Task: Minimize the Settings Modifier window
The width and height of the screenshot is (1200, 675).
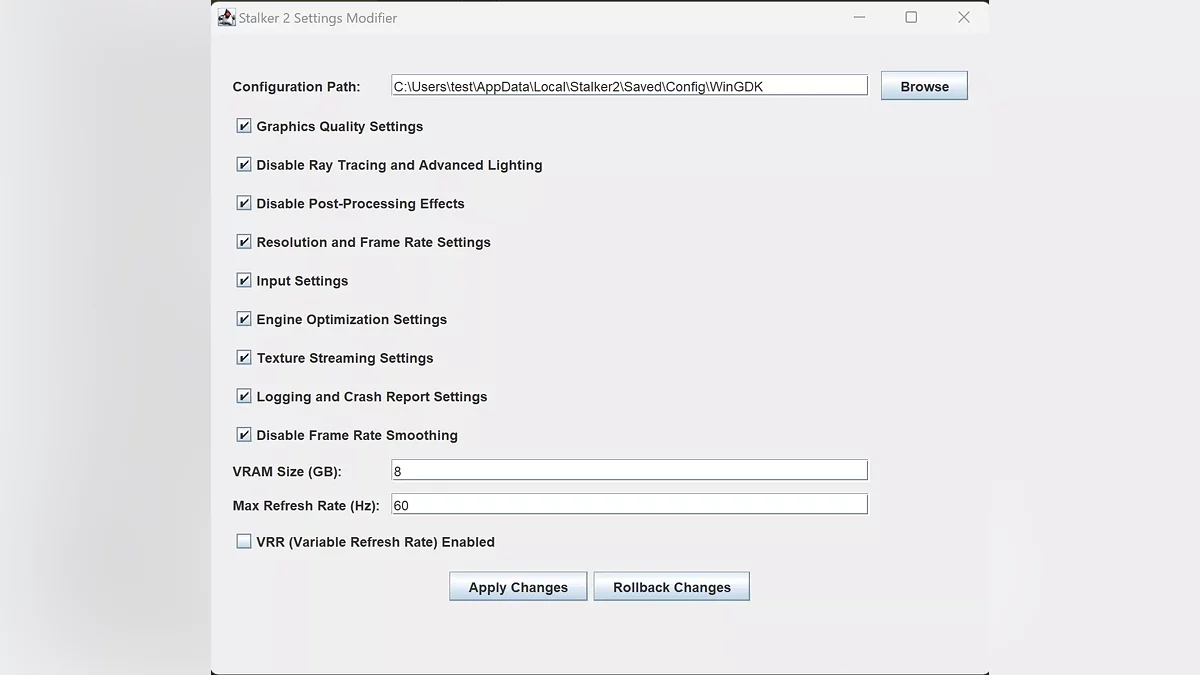Action: click(859, 17)
